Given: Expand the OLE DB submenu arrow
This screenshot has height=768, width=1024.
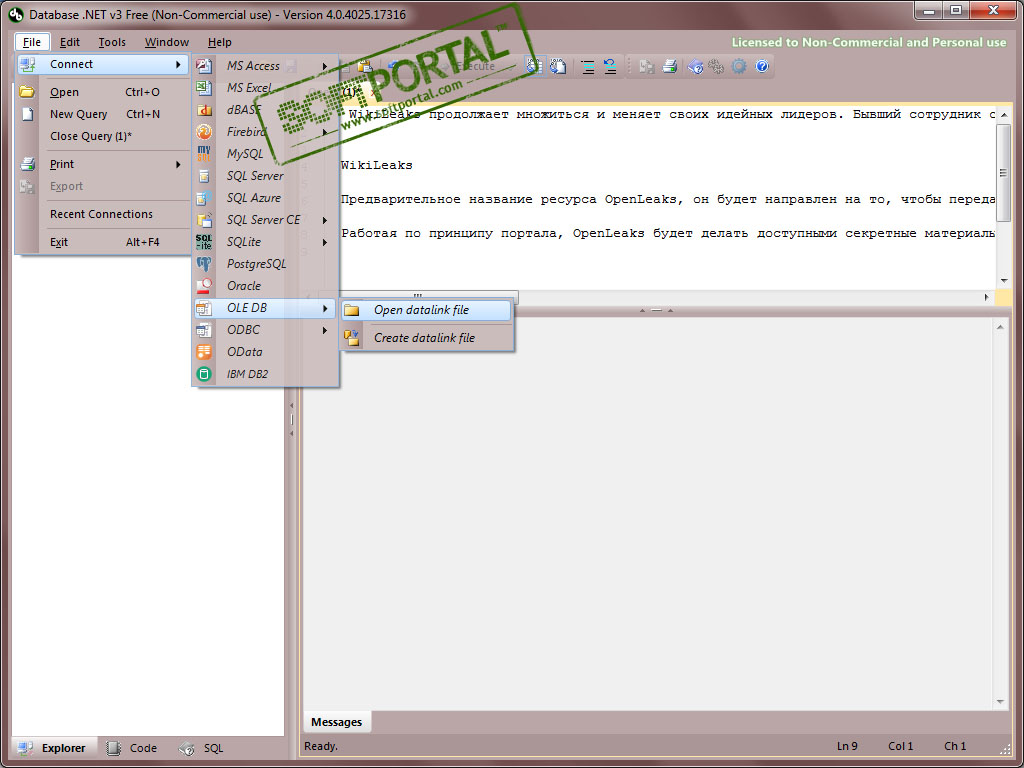Looking at the screenshot, I should (325, 308).
